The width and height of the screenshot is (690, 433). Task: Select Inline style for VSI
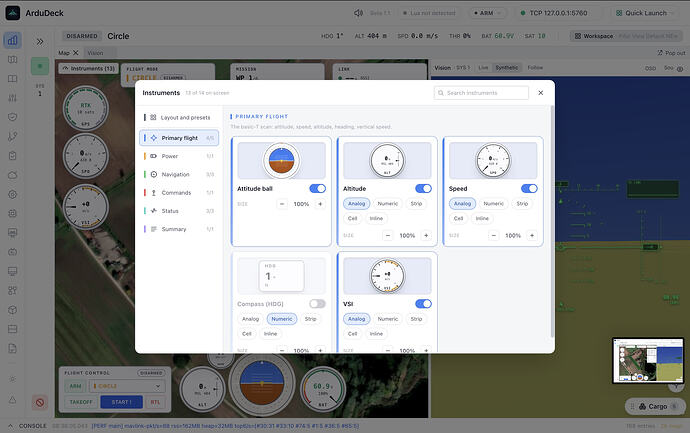coord(376,334)
